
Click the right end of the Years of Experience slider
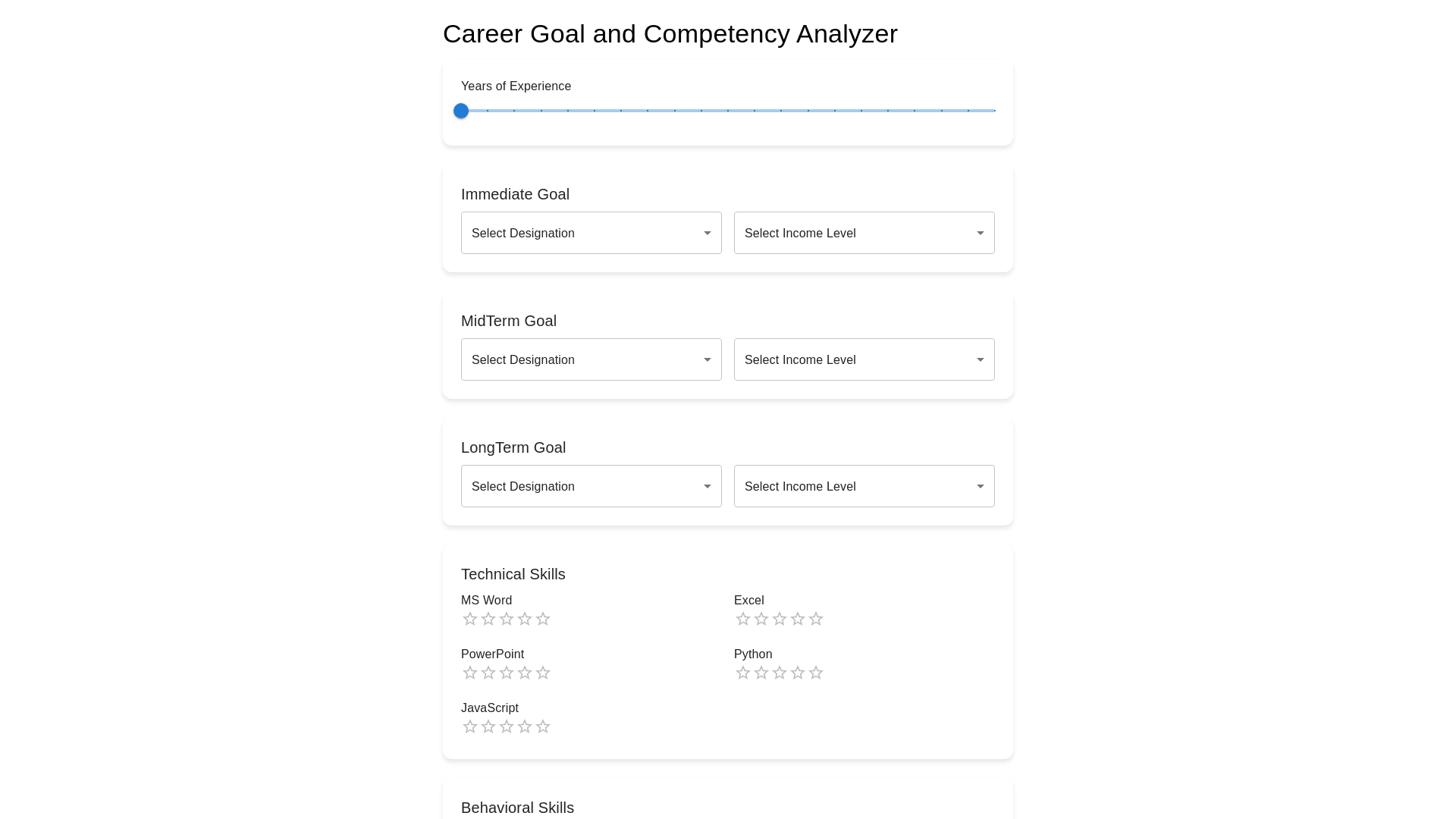click(x=994, y=111)
